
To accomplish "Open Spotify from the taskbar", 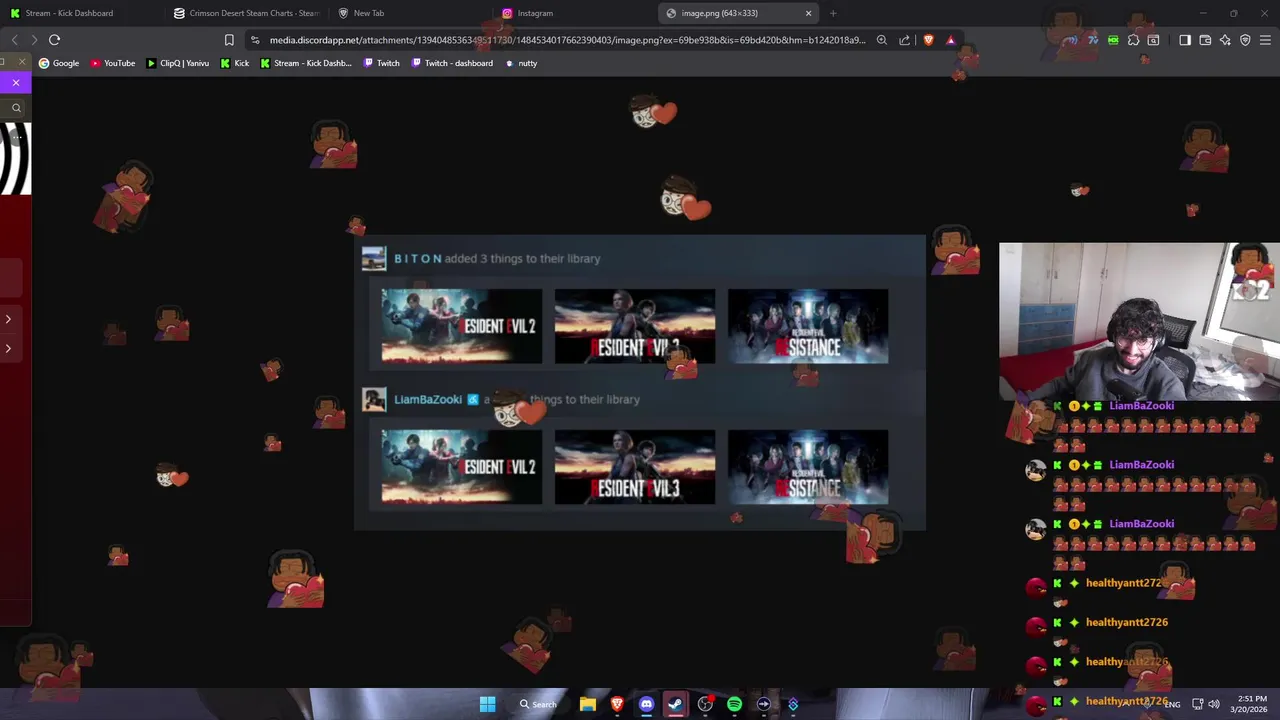I will [734, 704].
